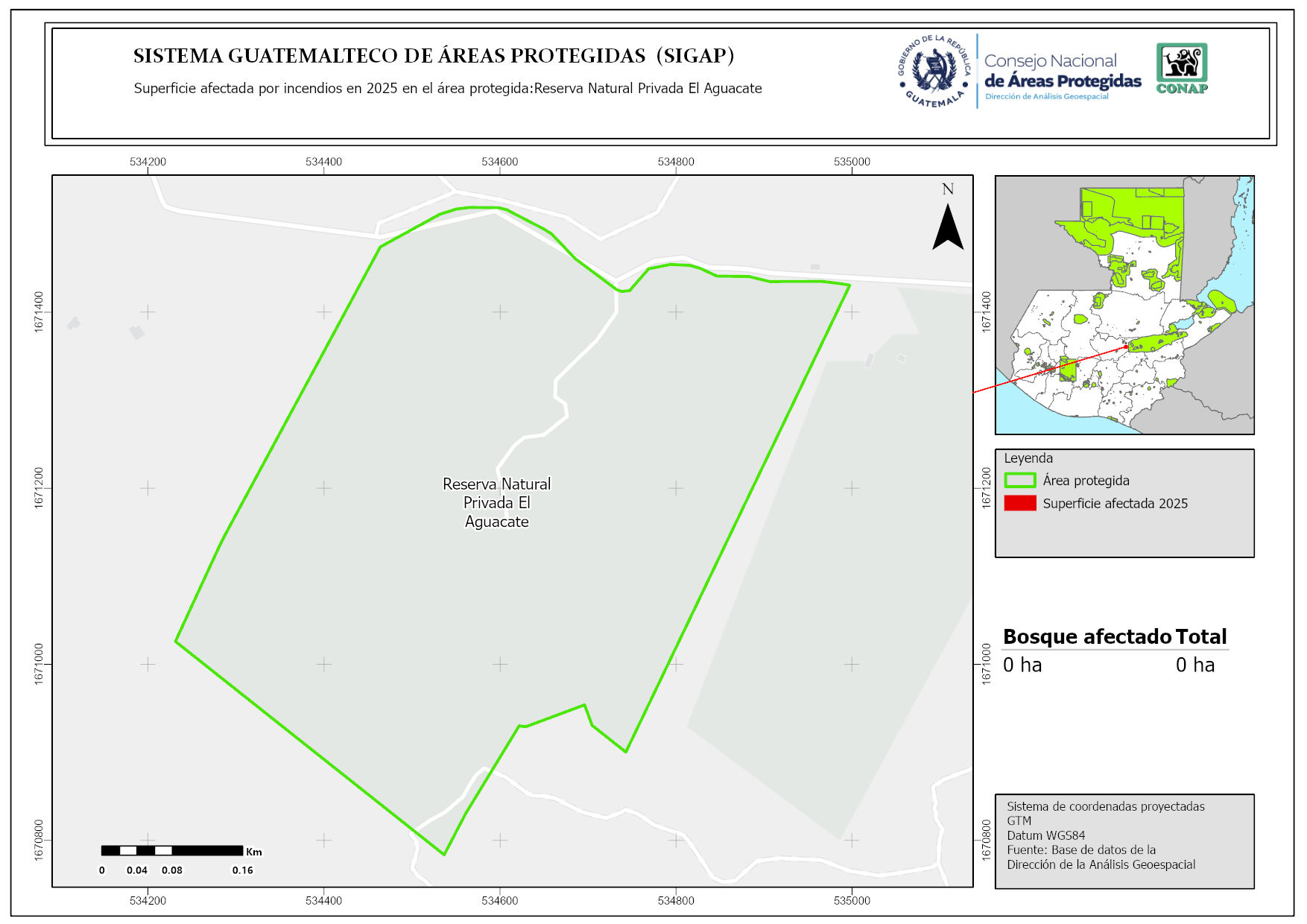Click the Consejo Nacional de Áreas Protegidas text
This screenshot has height=924, width=1307.
pyautogui.click(x=1062, y=72)
